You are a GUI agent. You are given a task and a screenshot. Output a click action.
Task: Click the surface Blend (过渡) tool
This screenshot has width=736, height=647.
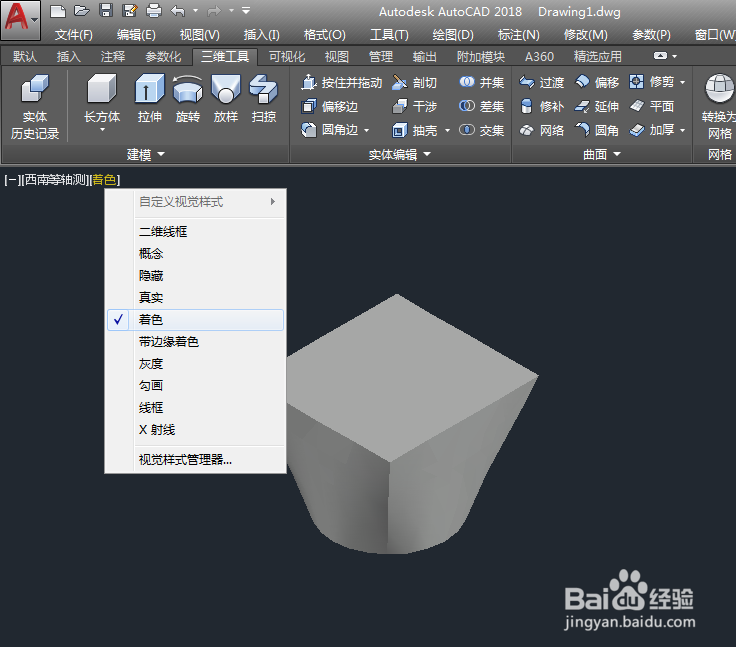pyautogui.click(x=542, y=83)
